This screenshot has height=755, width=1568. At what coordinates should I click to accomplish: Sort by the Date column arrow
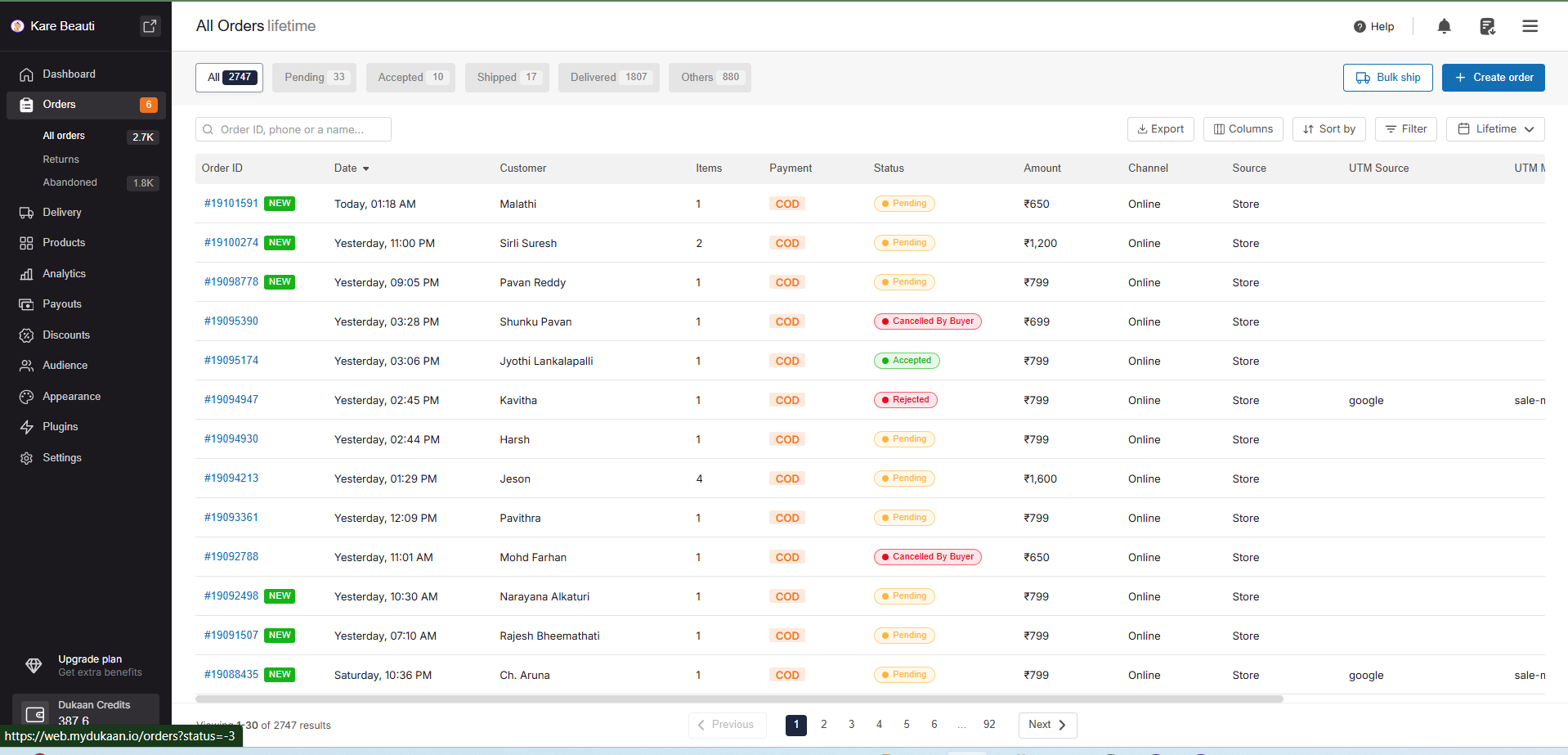(x=365, y=169)
